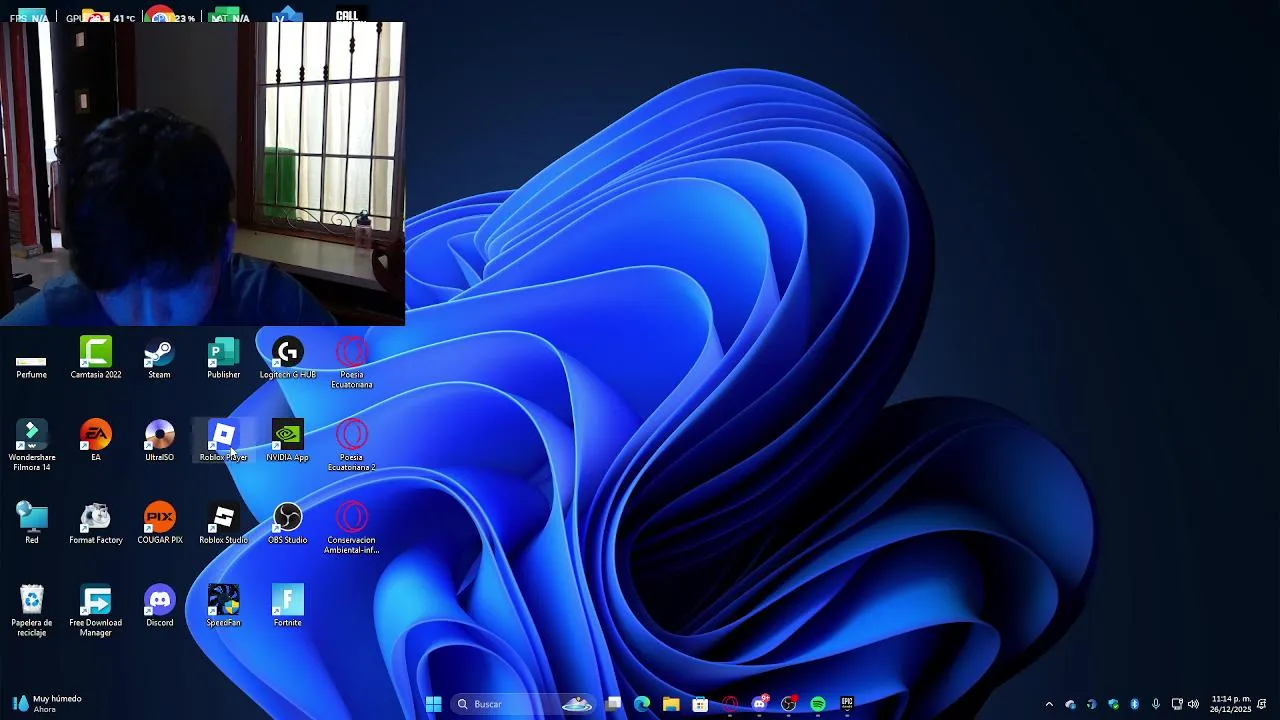Expand the hidden tray icons chevron
The height and width of the screenshot is (720, 1280).
pos(1049,704)
